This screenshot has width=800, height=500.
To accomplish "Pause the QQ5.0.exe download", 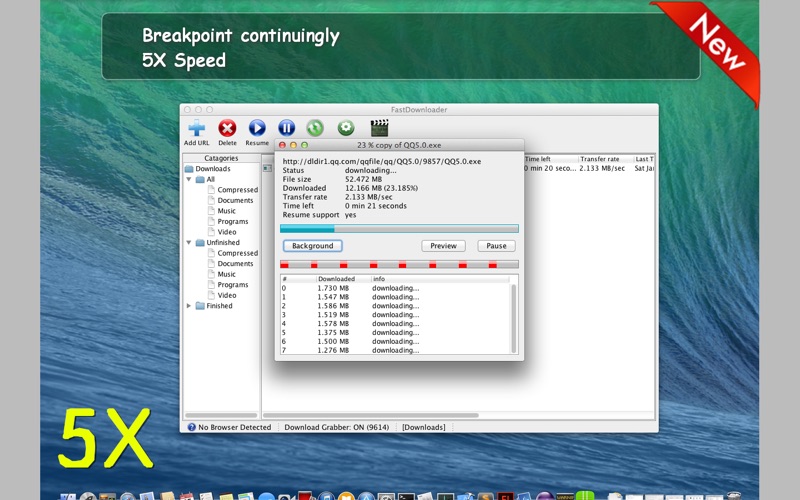I will 496,246.
